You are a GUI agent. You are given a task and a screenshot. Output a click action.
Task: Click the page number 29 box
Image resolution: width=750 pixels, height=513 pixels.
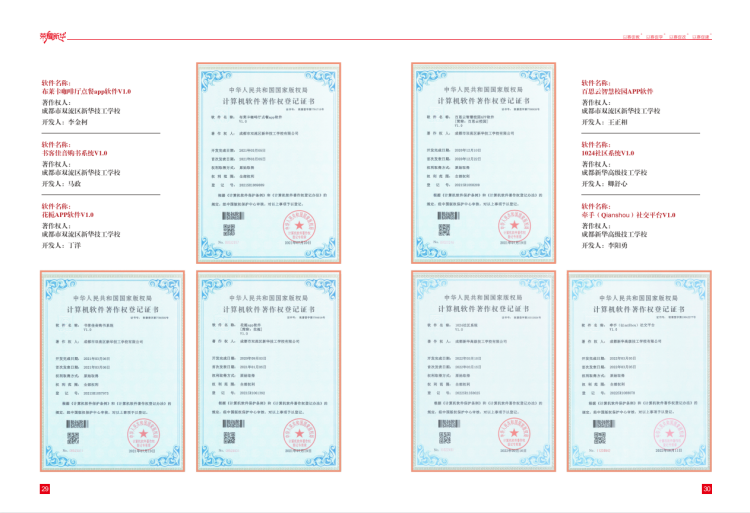pyautogui.click(x=44, y=488)
